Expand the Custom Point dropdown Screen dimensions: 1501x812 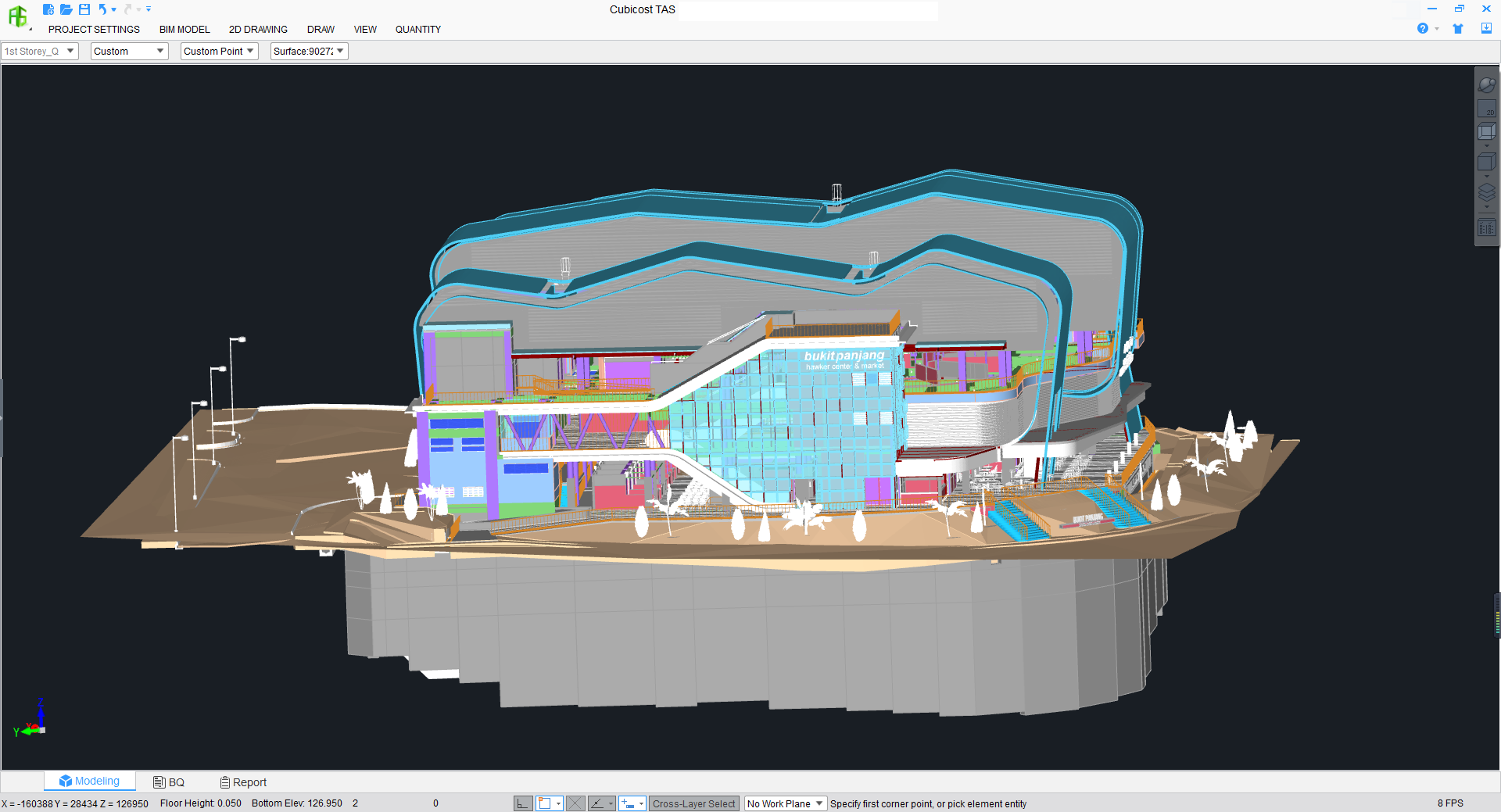pos(219,52)
